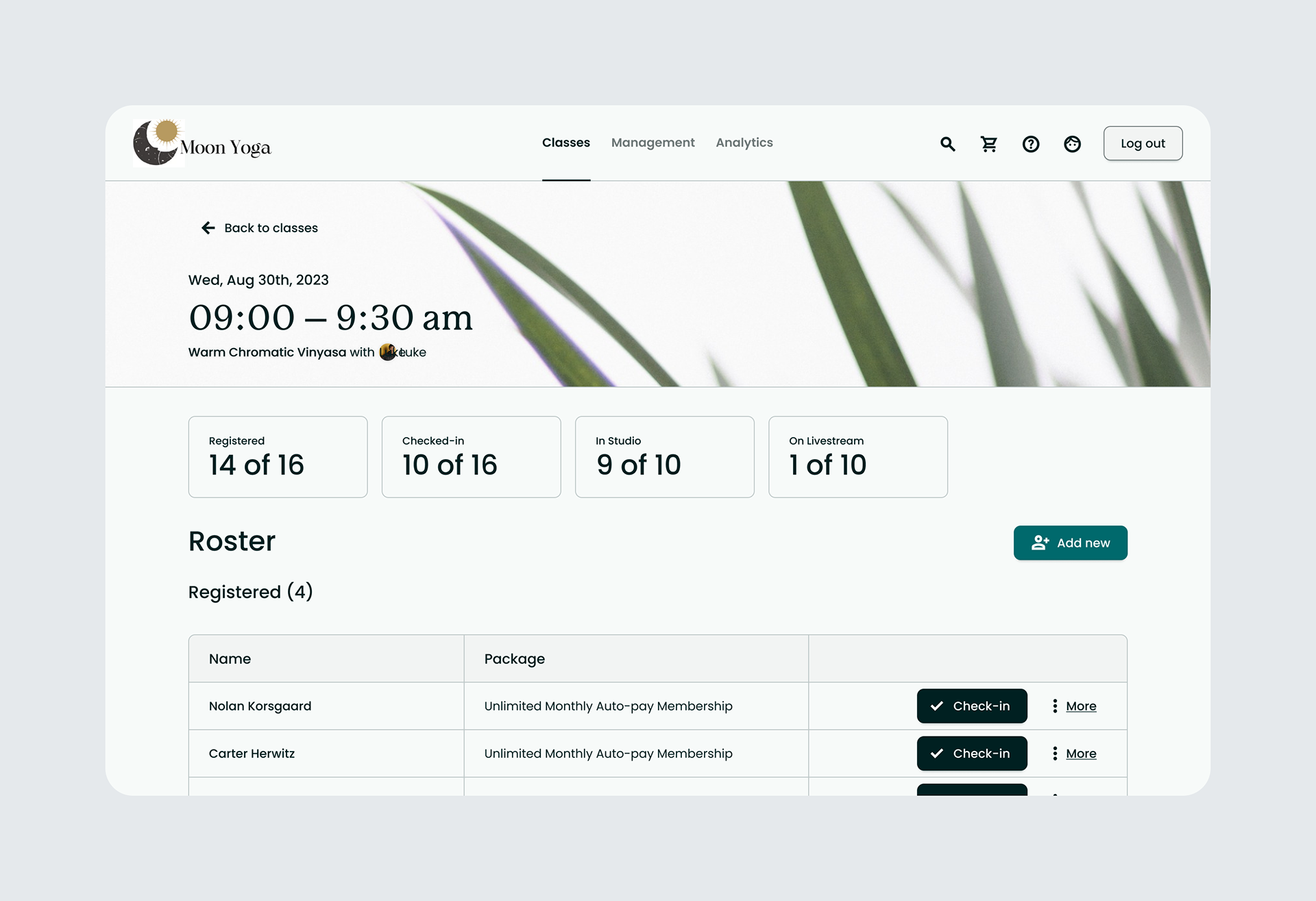Open the Management tab
This screenshot has height=901, width=1316.
(x=653, y=143)
